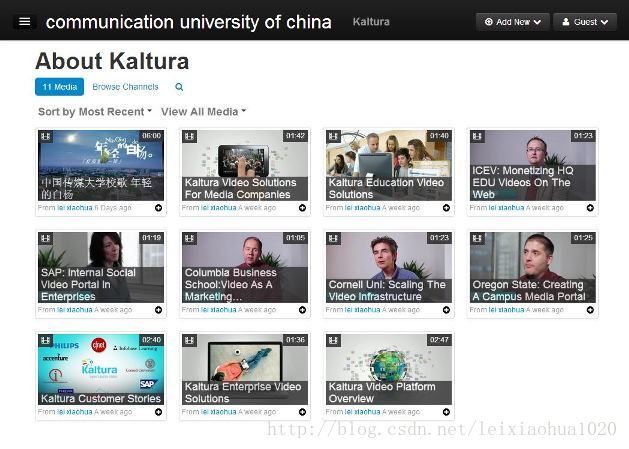Click the Kaltura header link
This screenshot has width=629, height=449.
coord(371,22)
